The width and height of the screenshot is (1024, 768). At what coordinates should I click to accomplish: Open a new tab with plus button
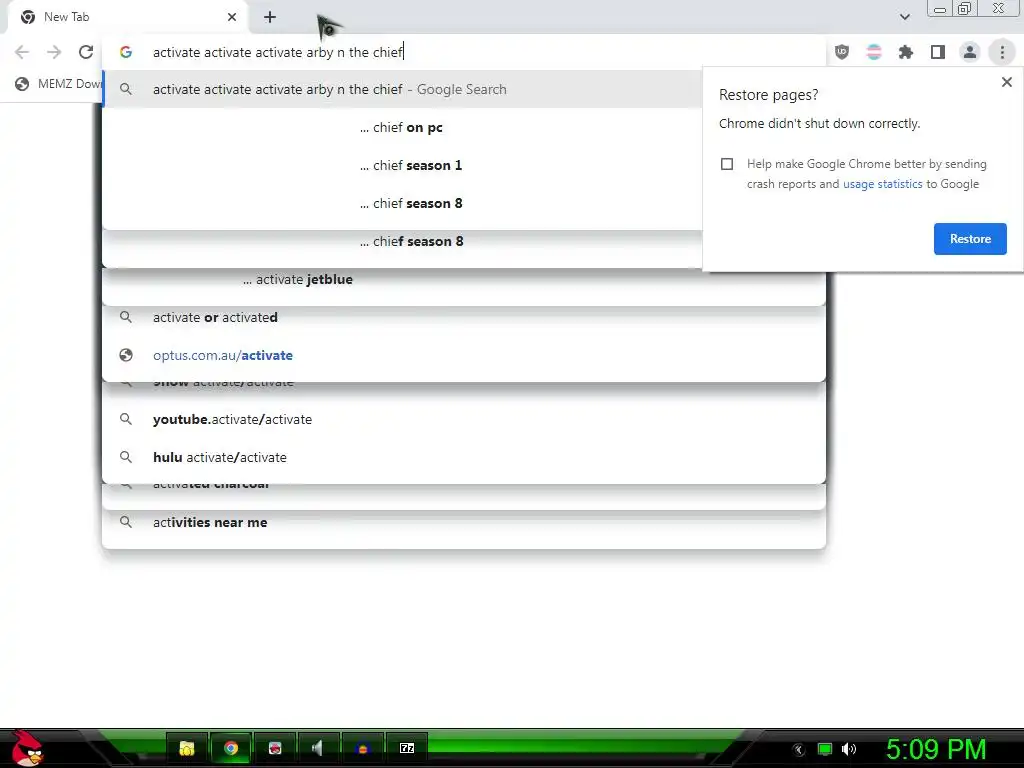pyautogui.click(x=270, y=17)
